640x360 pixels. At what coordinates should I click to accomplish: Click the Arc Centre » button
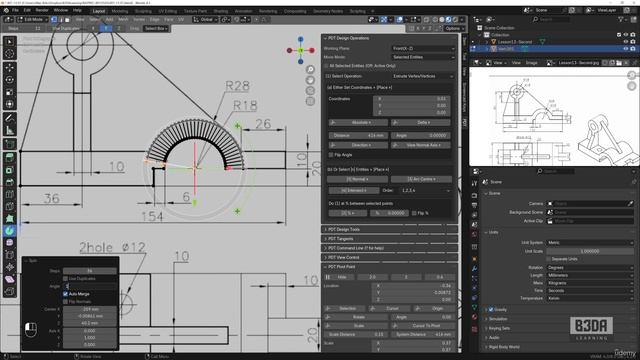(x=421, y=179)
